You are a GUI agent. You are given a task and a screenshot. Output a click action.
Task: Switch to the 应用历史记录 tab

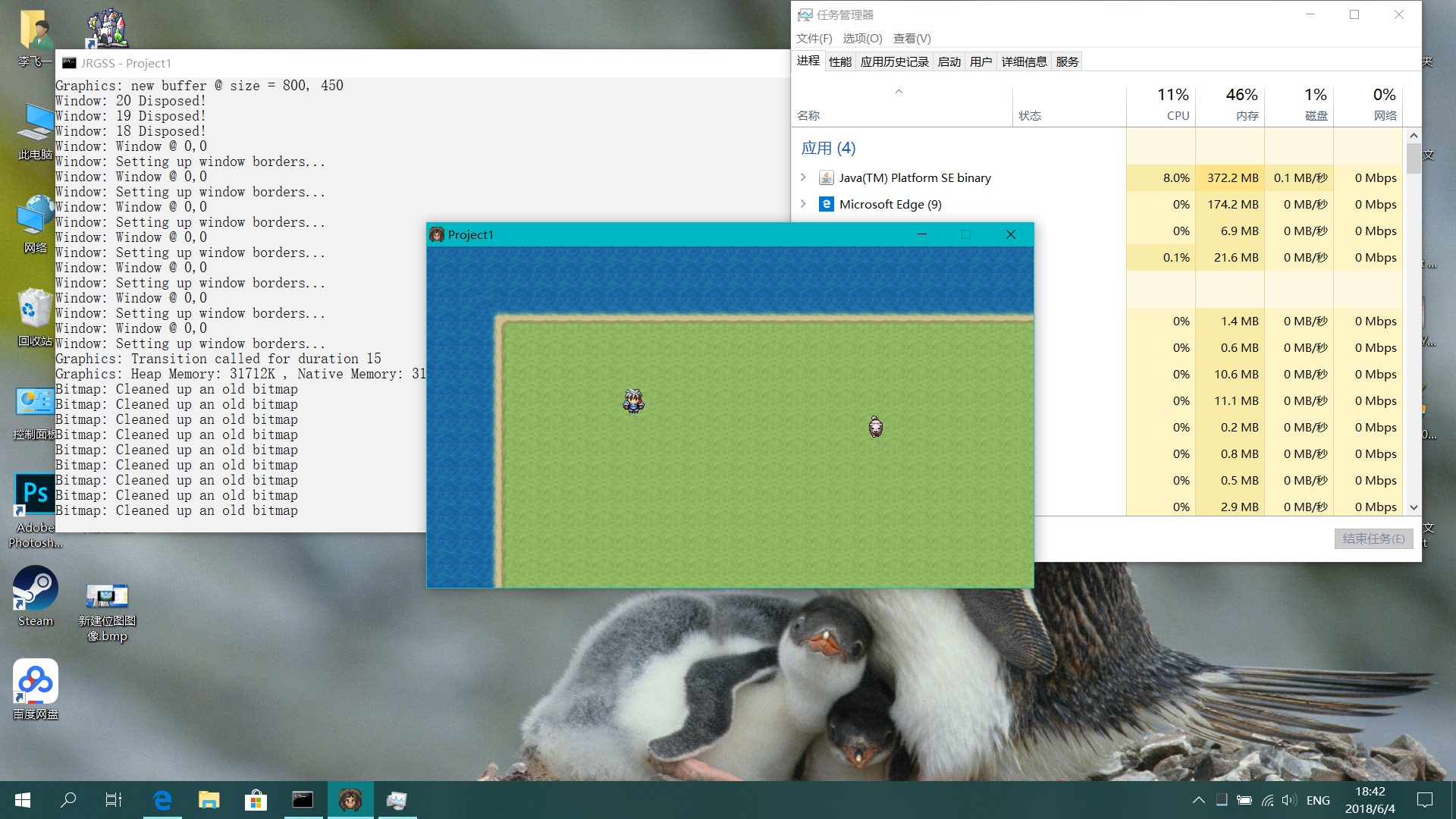click(895, 61)
